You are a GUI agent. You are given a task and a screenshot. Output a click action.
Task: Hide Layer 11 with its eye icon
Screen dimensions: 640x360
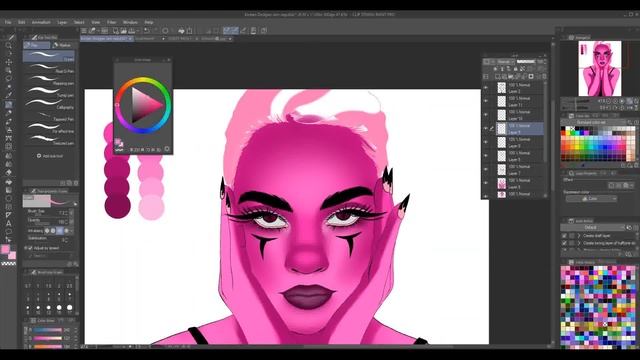point(486,101)
